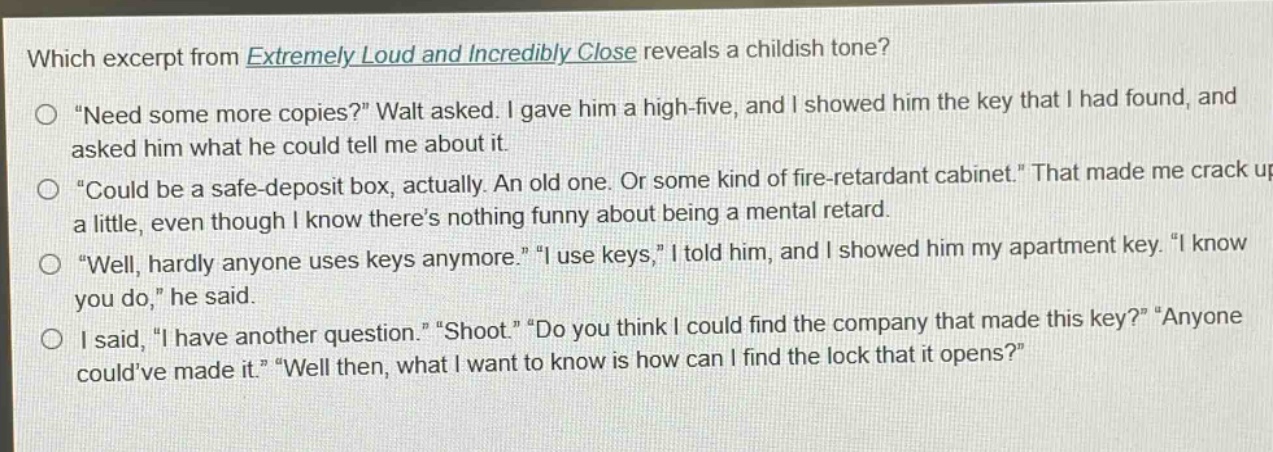Click the "Which excerpt from" question text
The width and height of the screenshot is (1273, 452).
coord(134,57)
